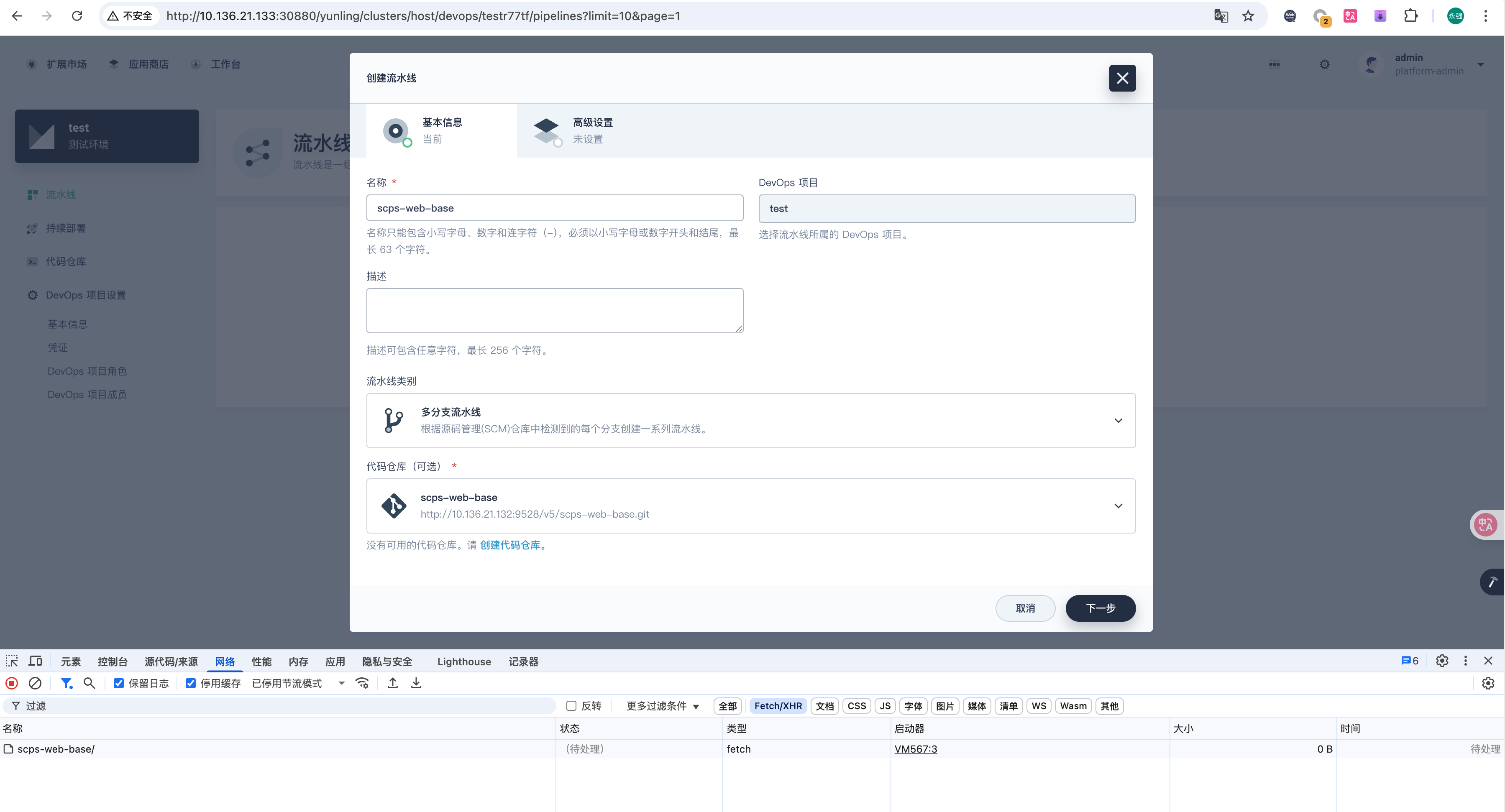Toggle the device toolbar in DevTools
The height and width of the screenshot is (812, 1505).
click(36, 661)
